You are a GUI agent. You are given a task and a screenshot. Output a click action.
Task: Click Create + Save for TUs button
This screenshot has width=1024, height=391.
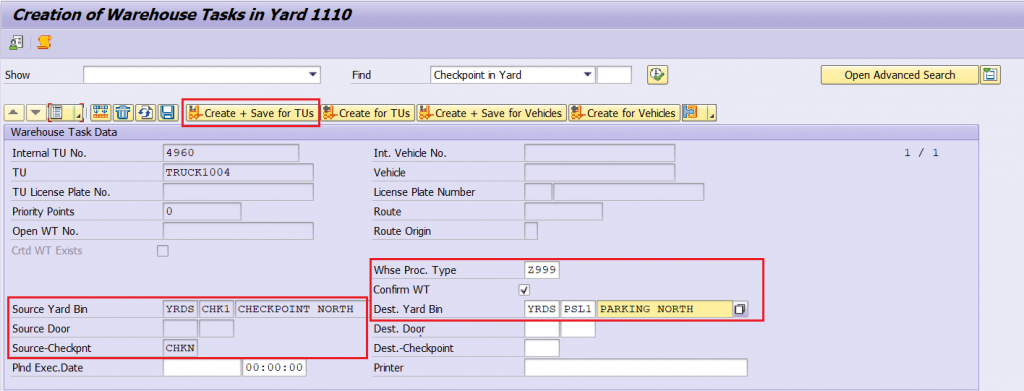click(251, 113)
